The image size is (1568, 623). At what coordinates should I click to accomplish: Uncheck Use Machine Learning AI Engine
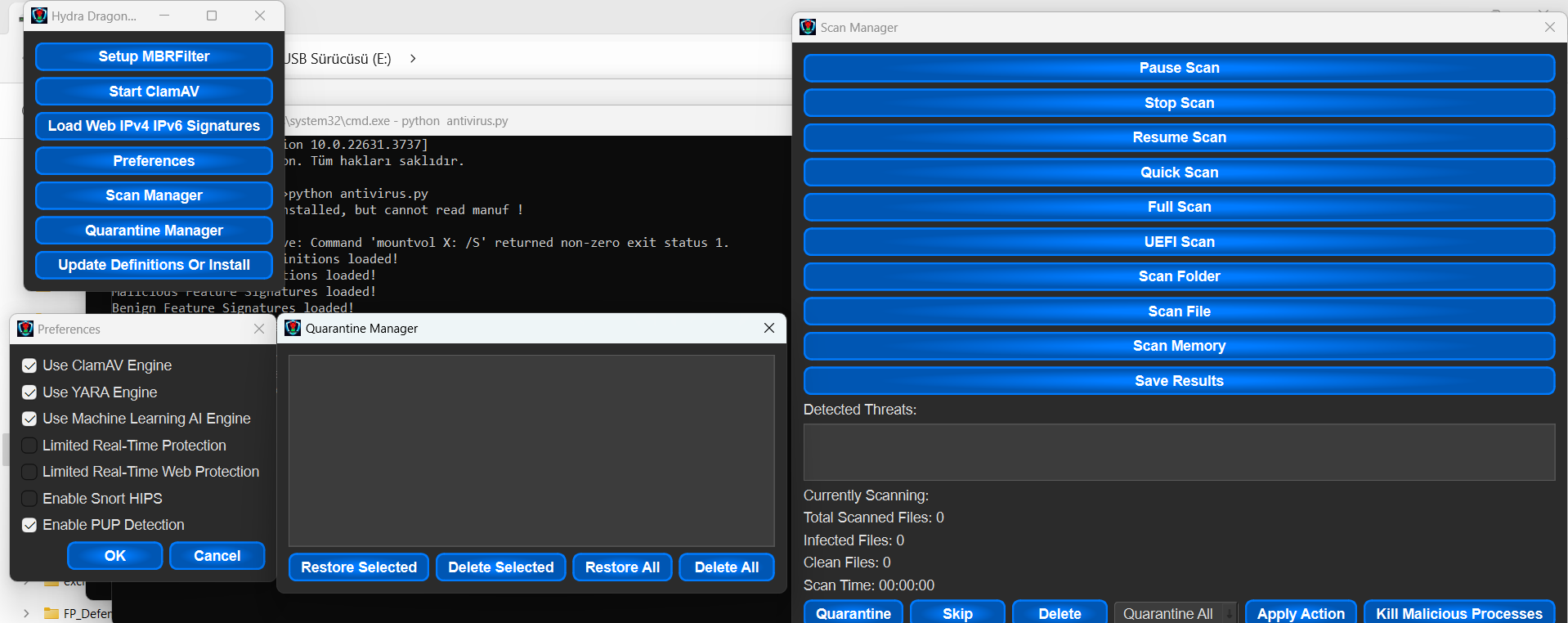(29, 419)
